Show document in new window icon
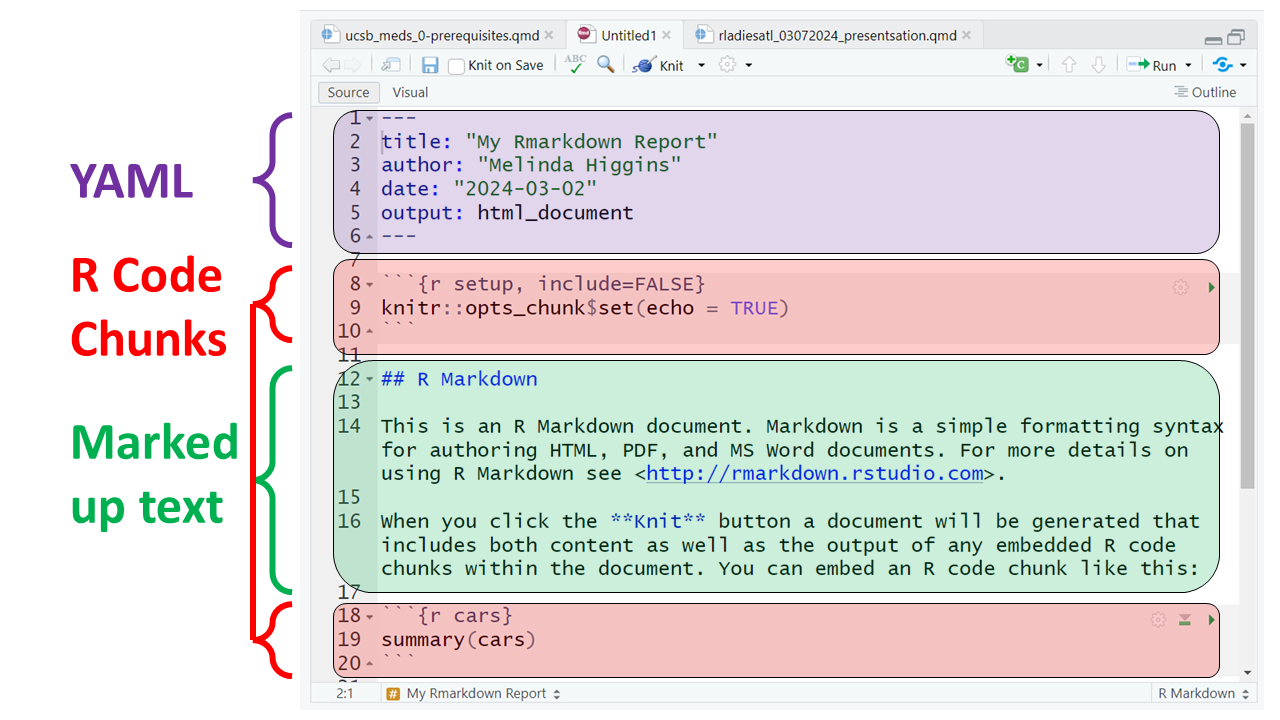The width and height of the screenshot is (1280, 720). click(x=391, y=65)
